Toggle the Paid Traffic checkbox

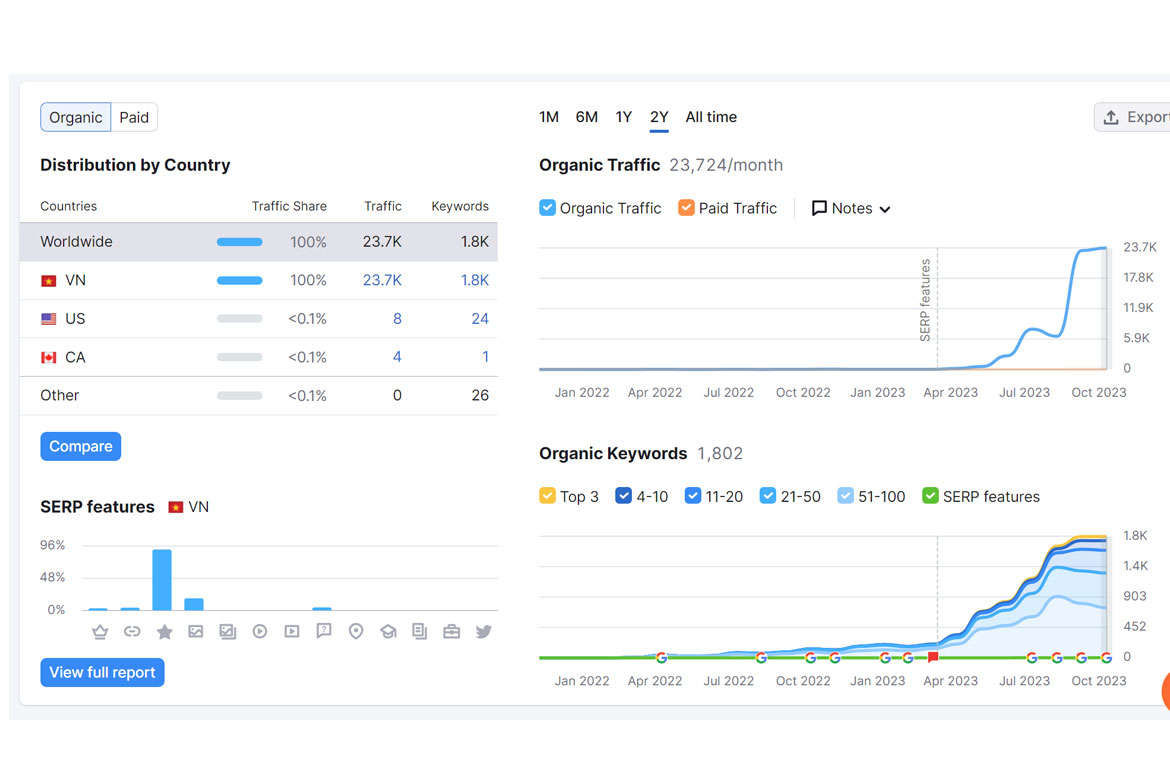[x=686, y=208]
